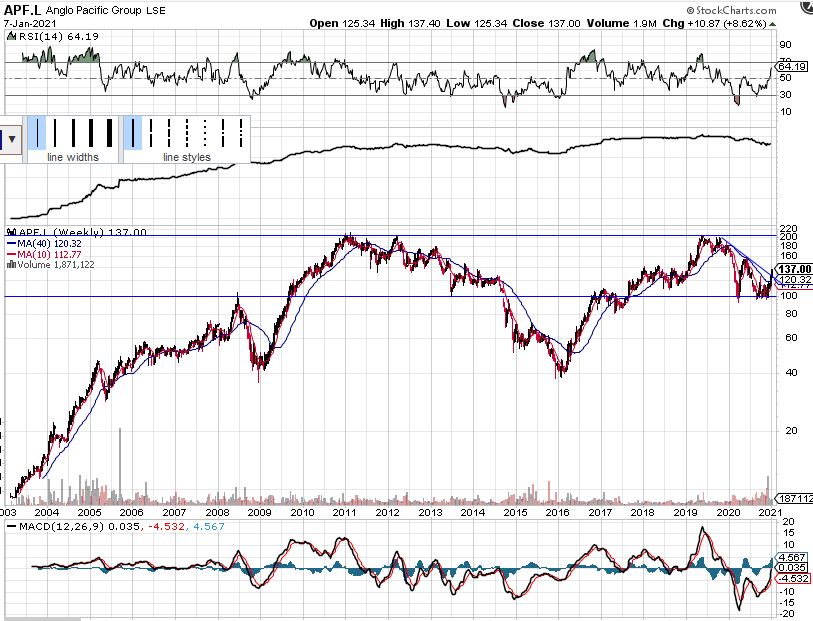Click the MACD(12,26,9) legend label

(61, 527)
